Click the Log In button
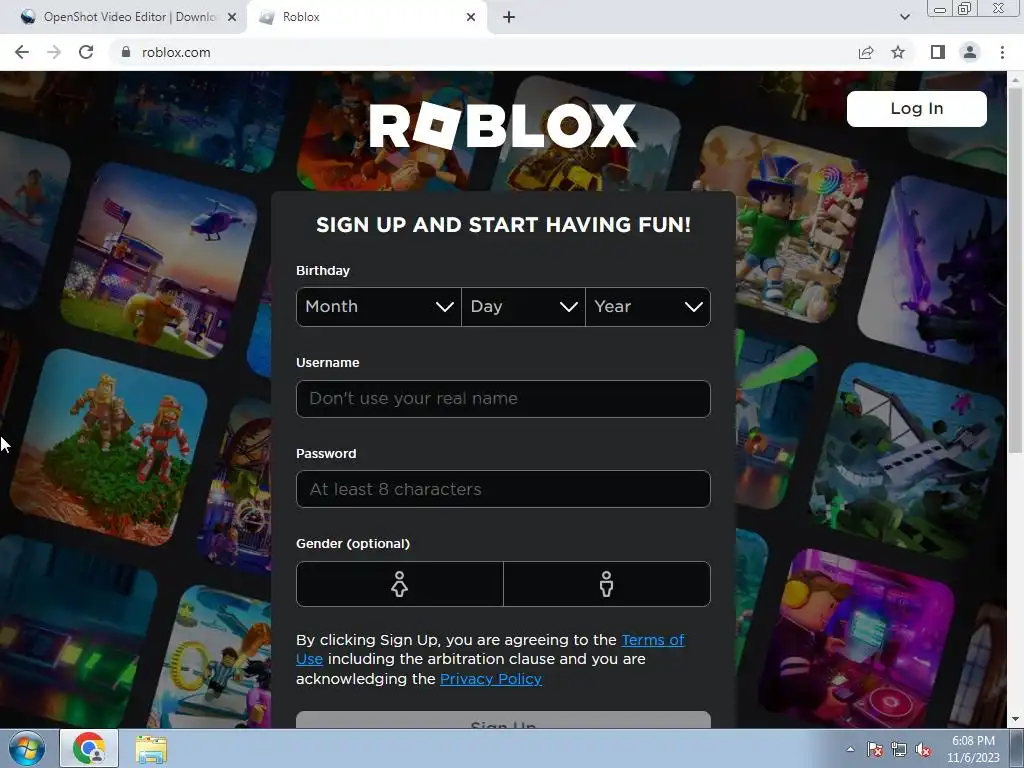The height and width of the screenshot is (768, 1024). (x=916, y=108)
